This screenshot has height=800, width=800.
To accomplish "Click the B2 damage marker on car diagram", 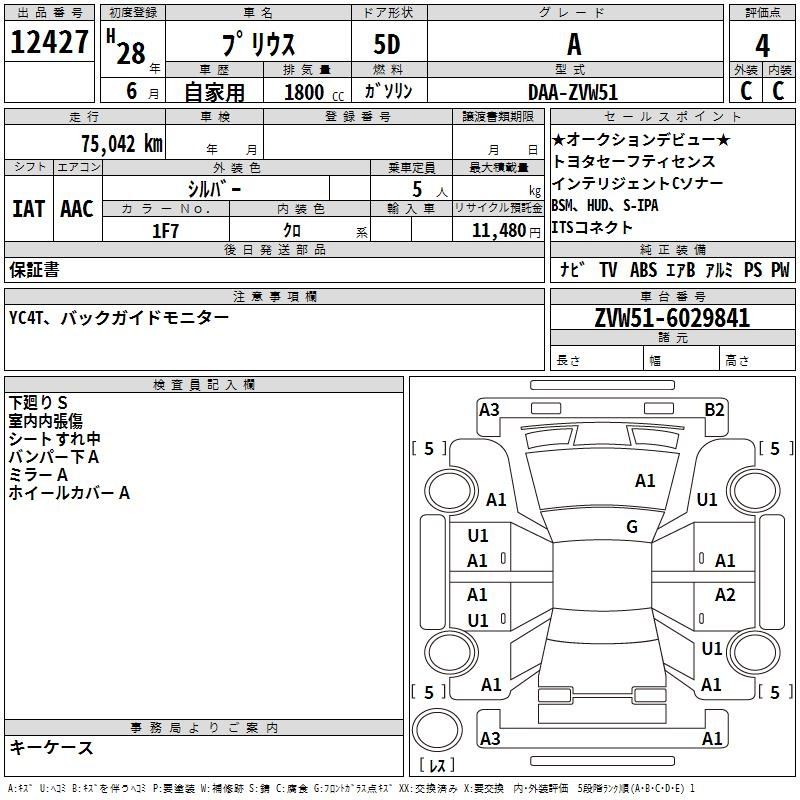I will pyautogui.click(x=714, y=409).
